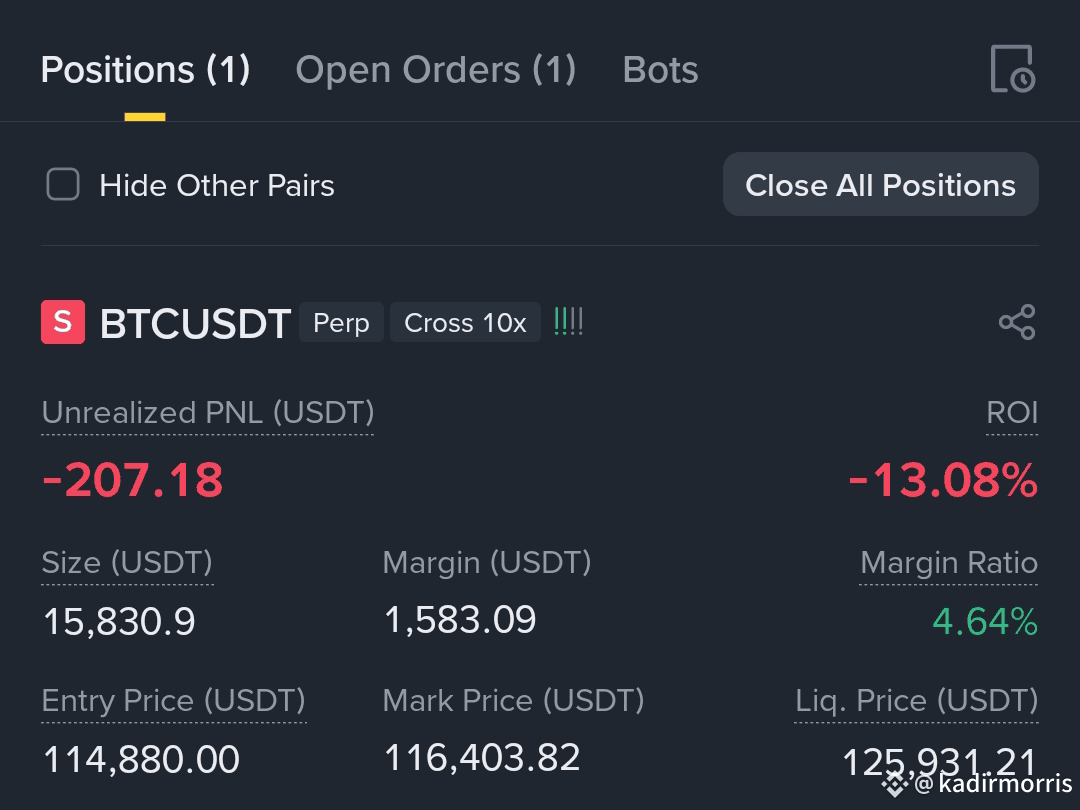Image resolution: width=1080 pixels, height=810 pixels.
Task: Show the Entry Price (USDT) info
Action: pos(173,700)
